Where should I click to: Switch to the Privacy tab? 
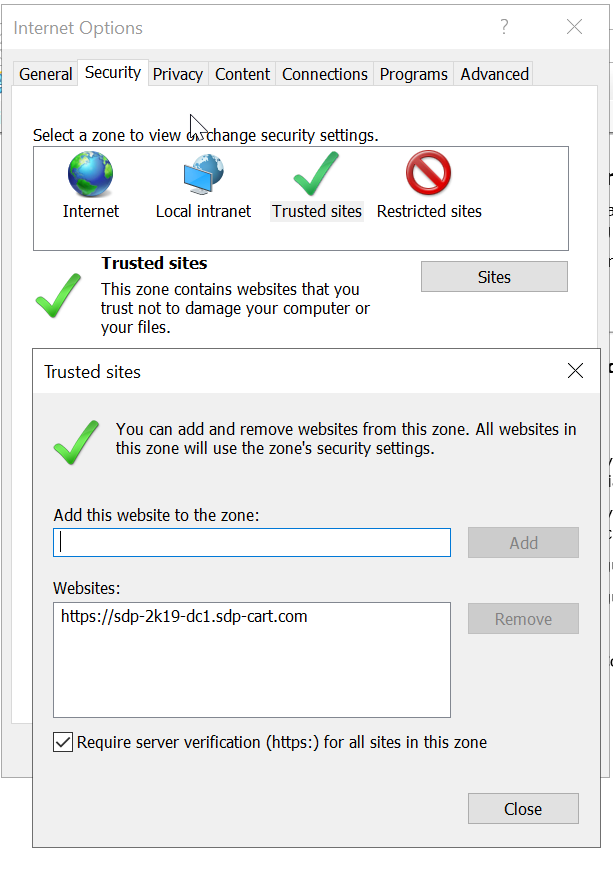(x=178, y=74)
